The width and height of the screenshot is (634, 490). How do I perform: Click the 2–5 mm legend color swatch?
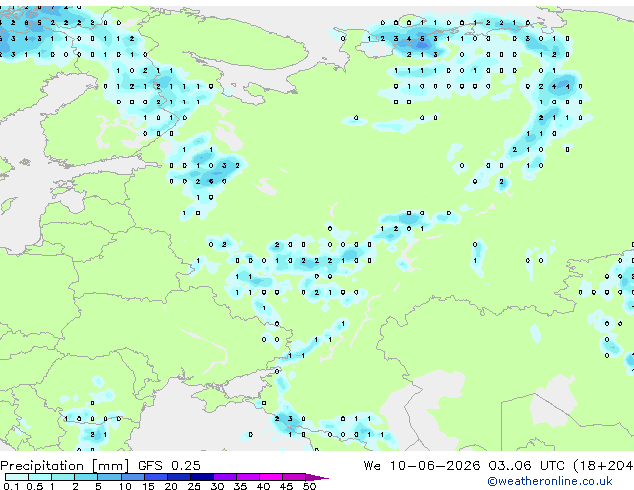[86, 477]
